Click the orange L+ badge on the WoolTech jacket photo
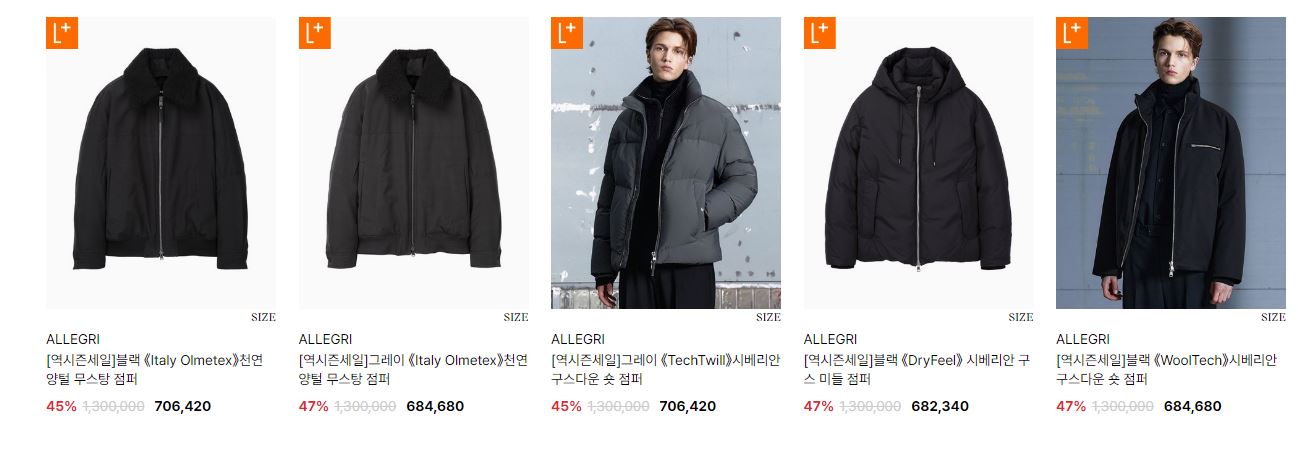The image size is (1298, 454). 1072,33
